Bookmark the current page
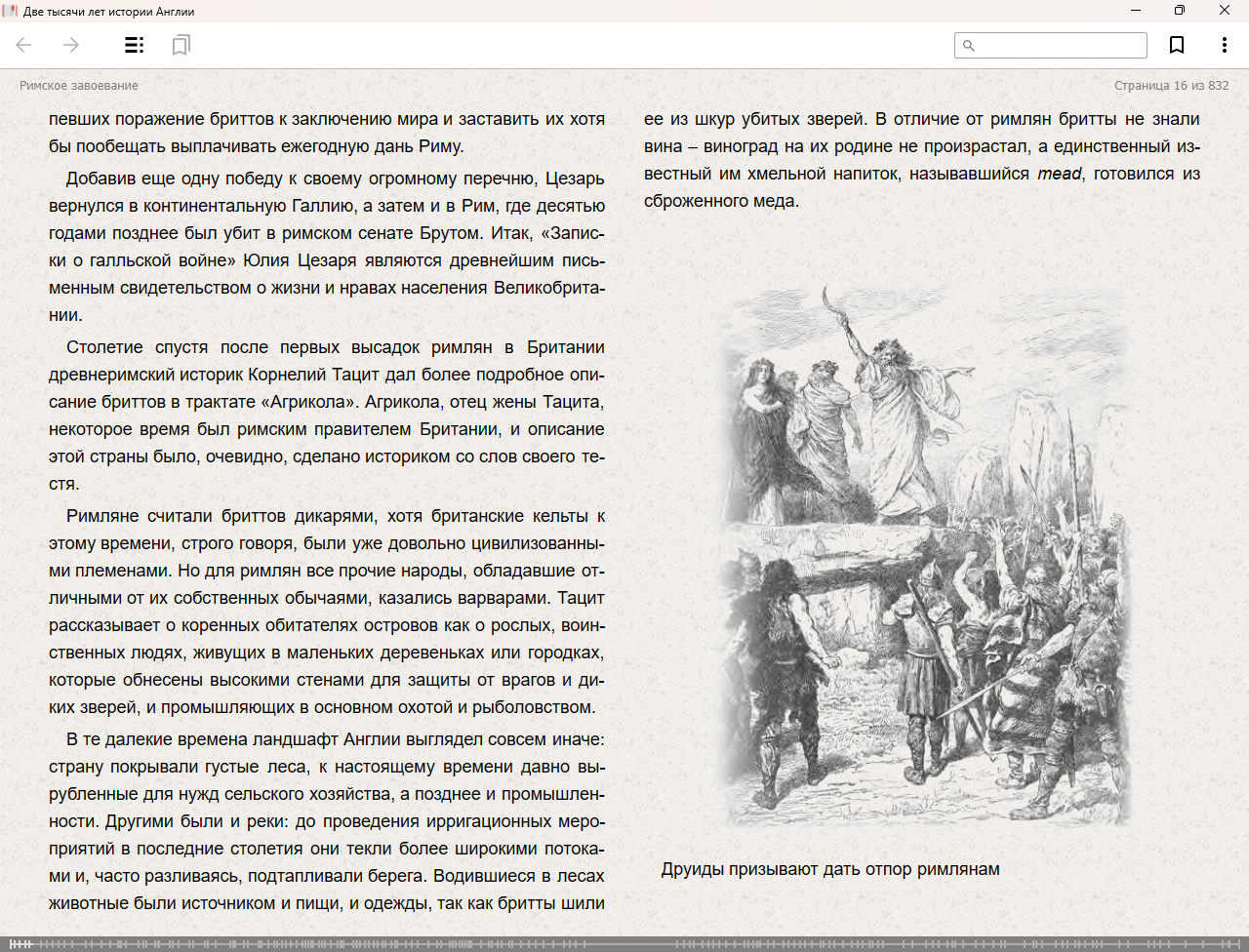Screen dimensions: 1249x952 tap(1177, 45)
